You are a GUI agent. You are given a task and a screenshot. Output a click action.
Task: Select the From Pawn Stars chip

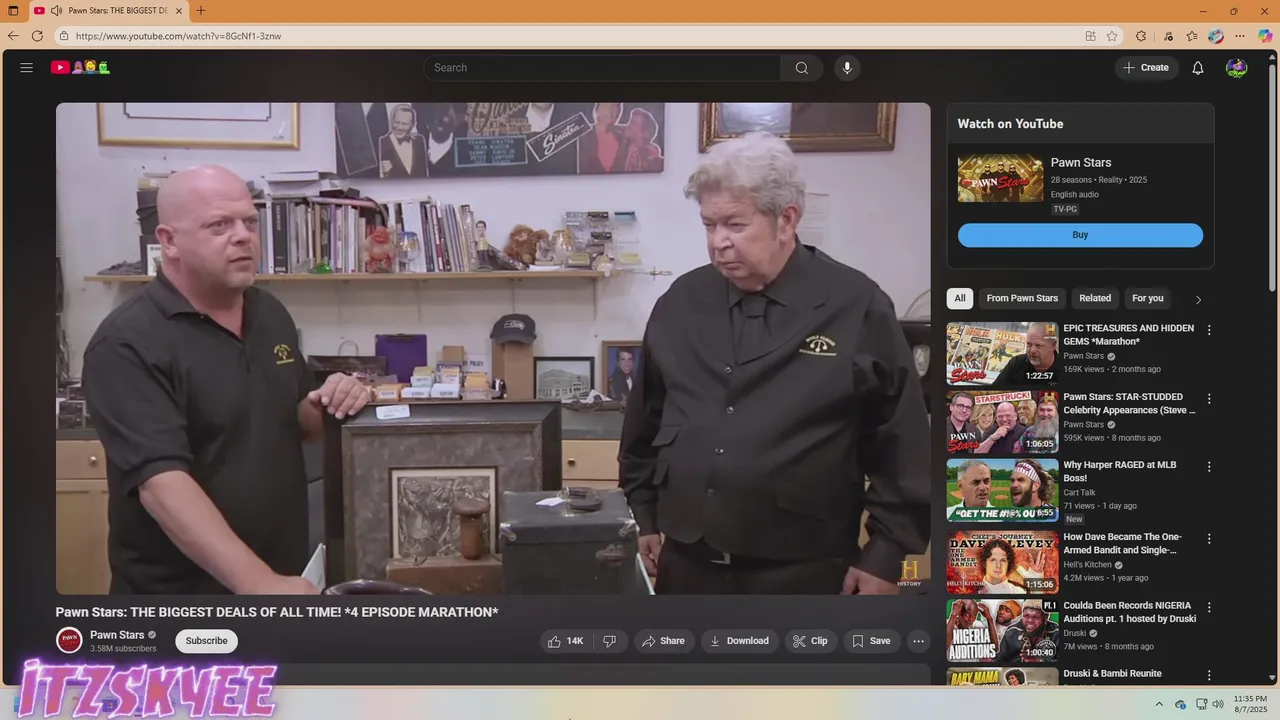tap(1022, 298)
